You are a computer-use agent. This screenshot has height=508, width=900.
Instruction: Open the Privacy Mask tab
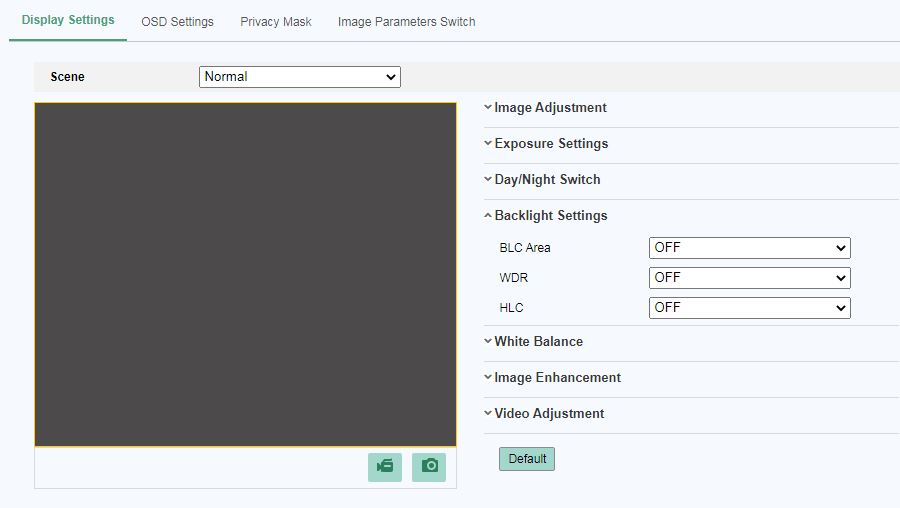[x=276, y=21]
